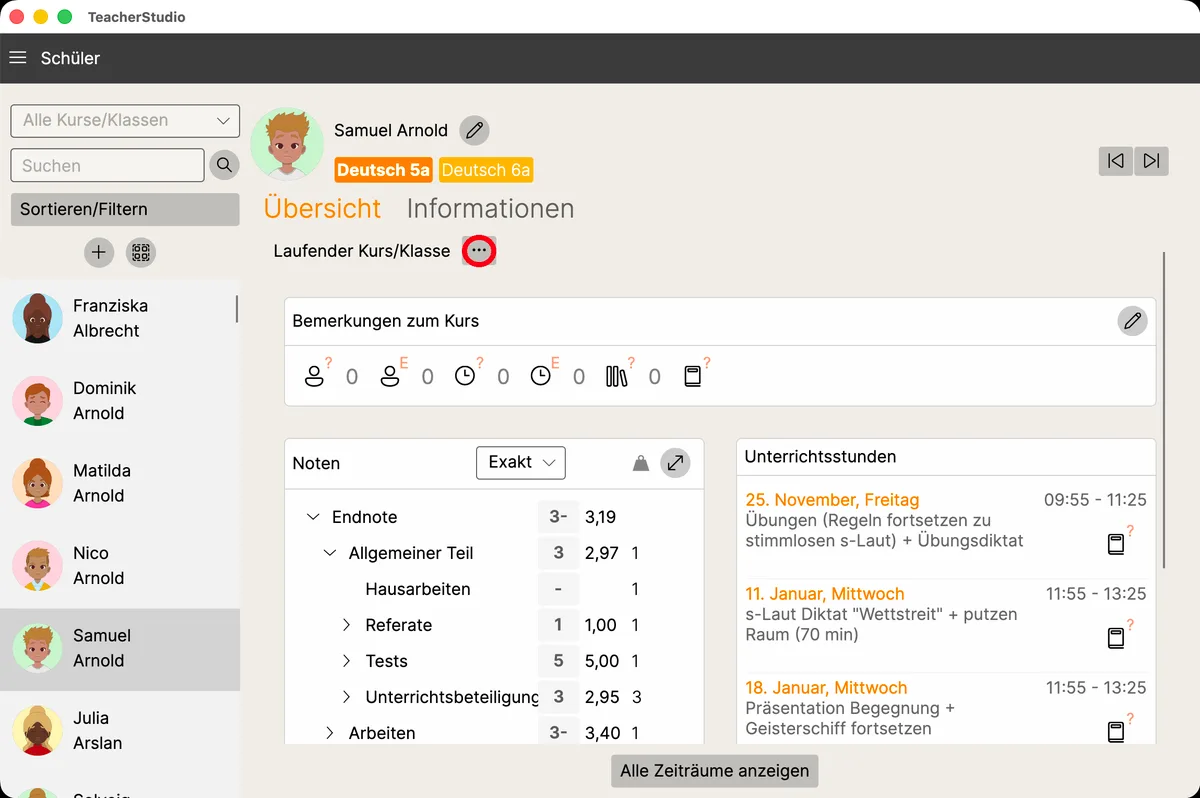This screenshot has height=798, width=1200.
Task: Edit Bemerkungen zum Kurs with pencil icon
Action: click(x=1132, y=321)
